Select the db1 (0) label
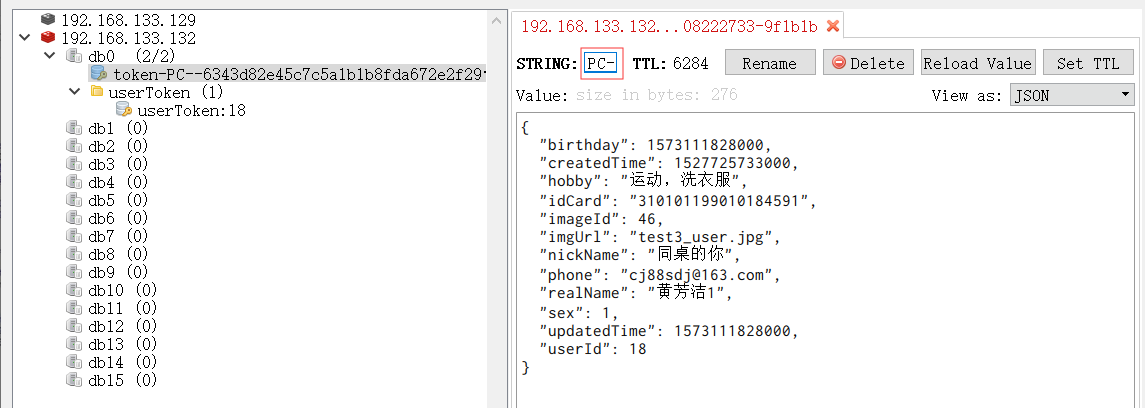The image size is (1145, 408). 118,128
